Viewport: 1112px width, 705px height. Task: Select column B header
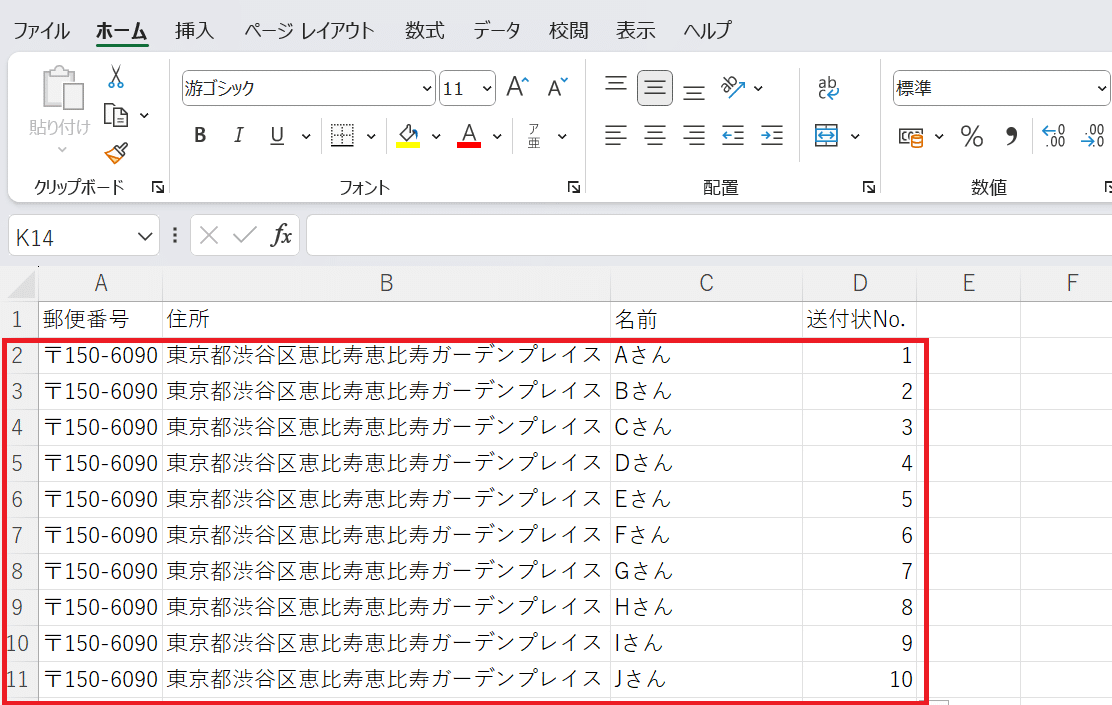(387, 284)
